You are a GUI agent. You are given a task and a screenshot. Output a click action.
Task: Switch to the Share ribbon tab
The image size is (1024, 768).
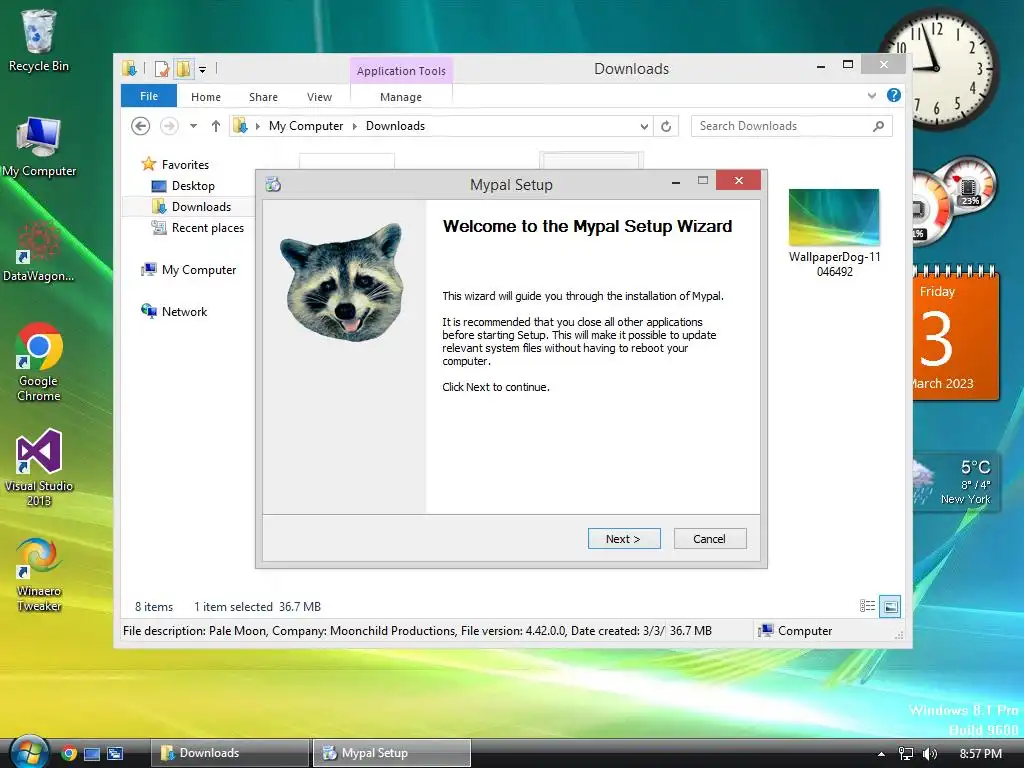point(263,97)
